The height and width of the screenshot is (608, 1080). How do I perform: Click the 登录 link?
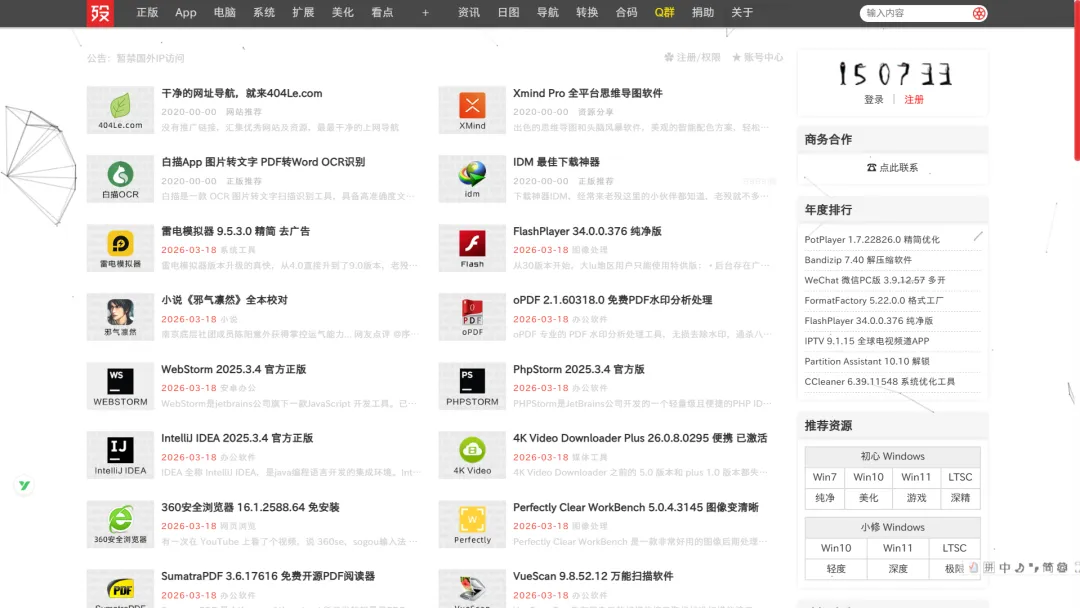point(873,100)
